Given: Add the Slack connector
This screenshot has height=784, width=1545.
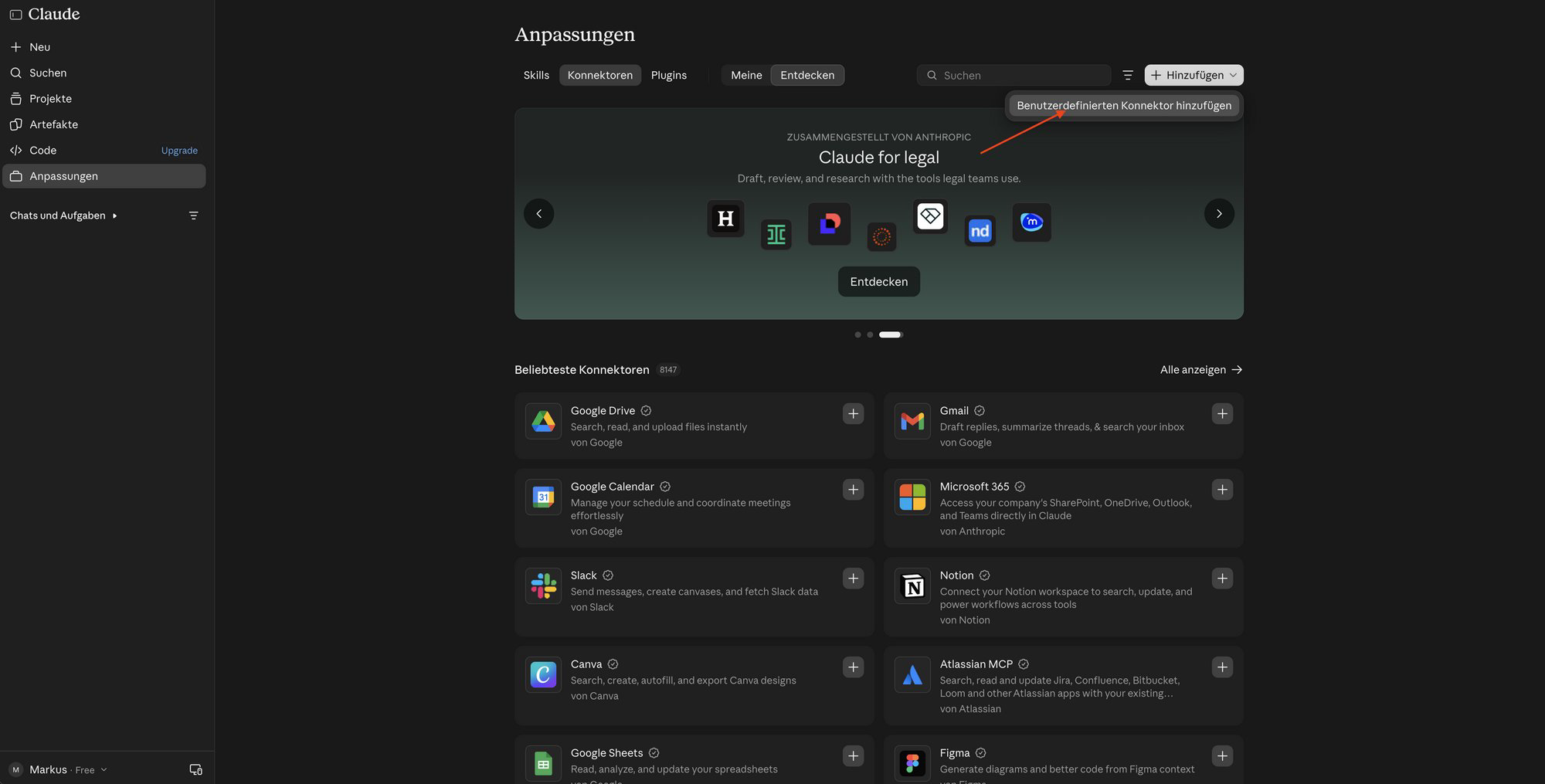Looking at the screenshot, I should pyautogui.click(x=853, y=579).
